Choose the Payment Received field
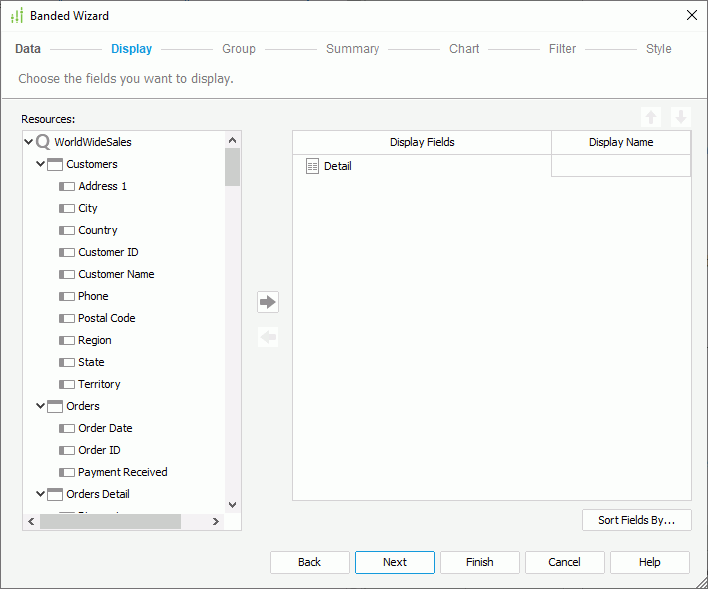This screenshot has height=589, width=708. point(122,472)
